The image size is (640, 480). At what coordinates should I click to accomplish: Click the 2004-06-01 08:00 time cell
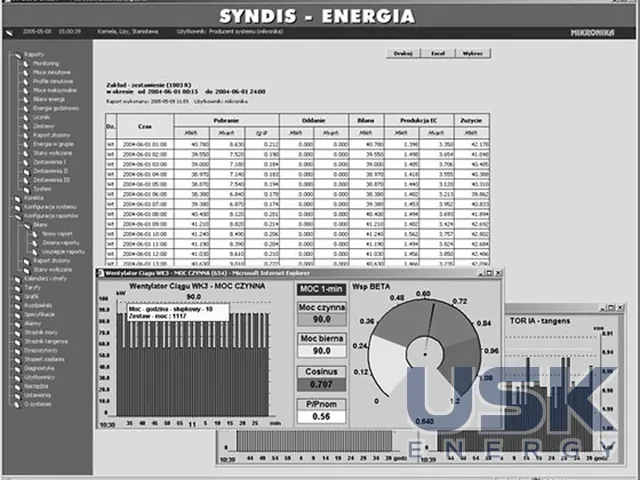[145, 214]
